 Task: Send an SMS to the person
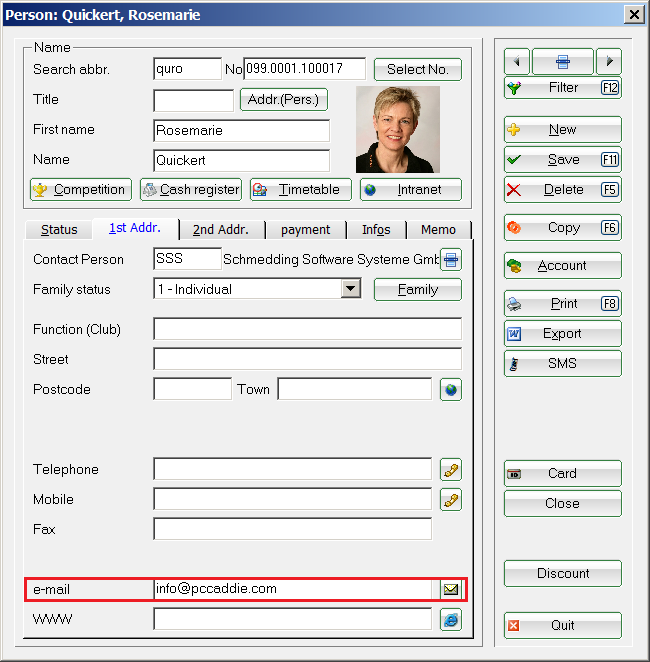[563, 364]
